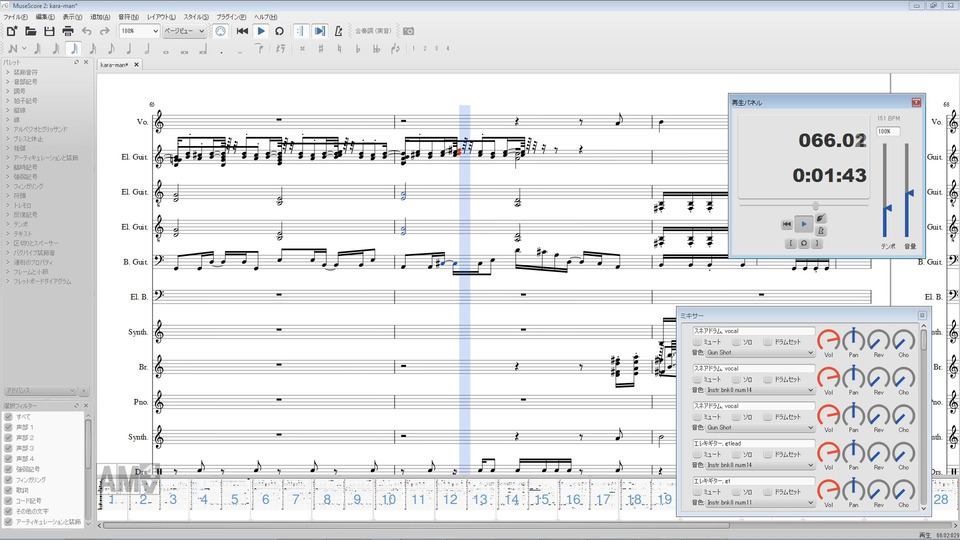Open the スタイル menu
This screenshot has width=960, height=540.
196,17
